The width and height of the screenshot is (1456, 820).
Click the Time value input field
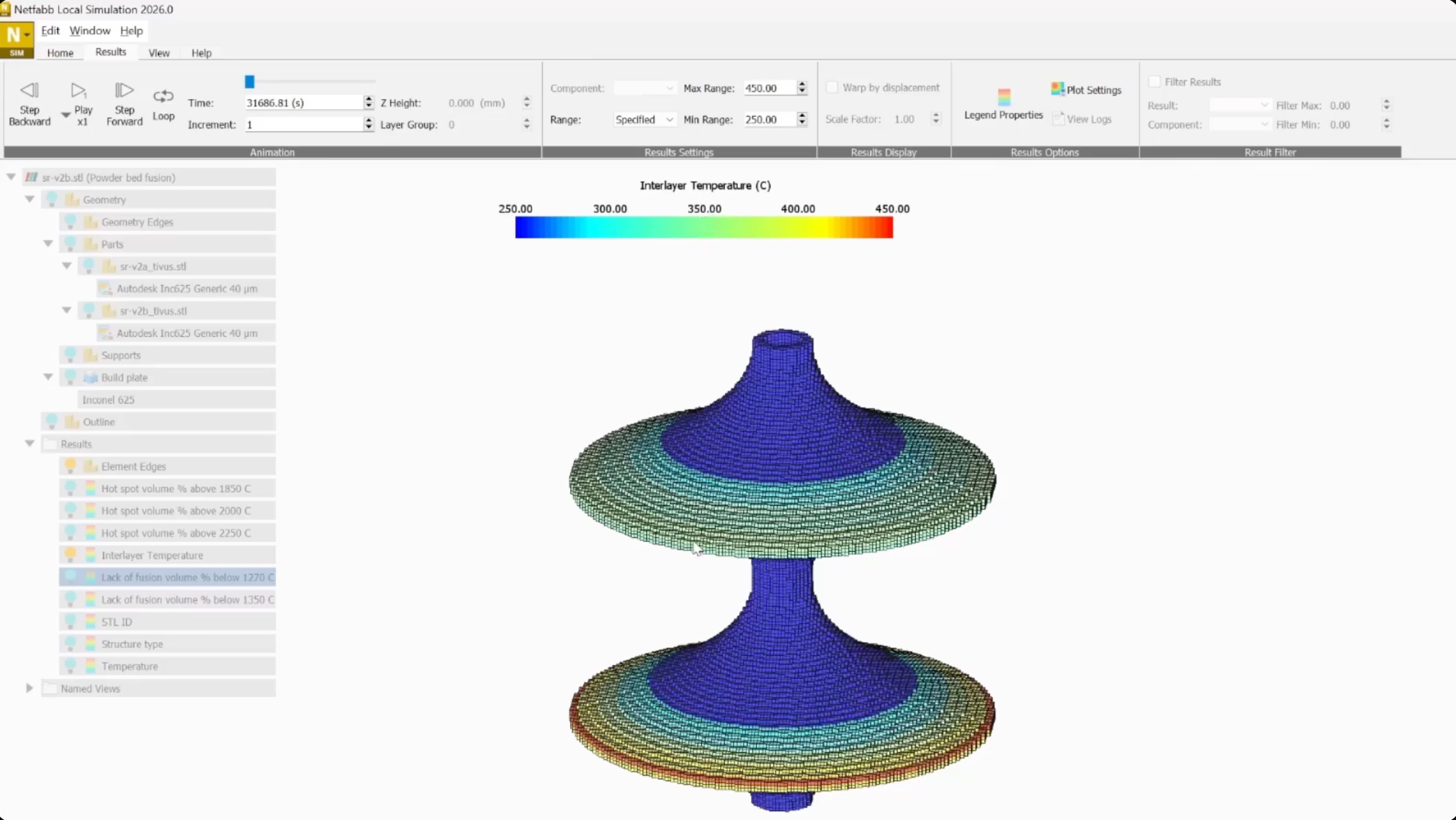point(304,102)
